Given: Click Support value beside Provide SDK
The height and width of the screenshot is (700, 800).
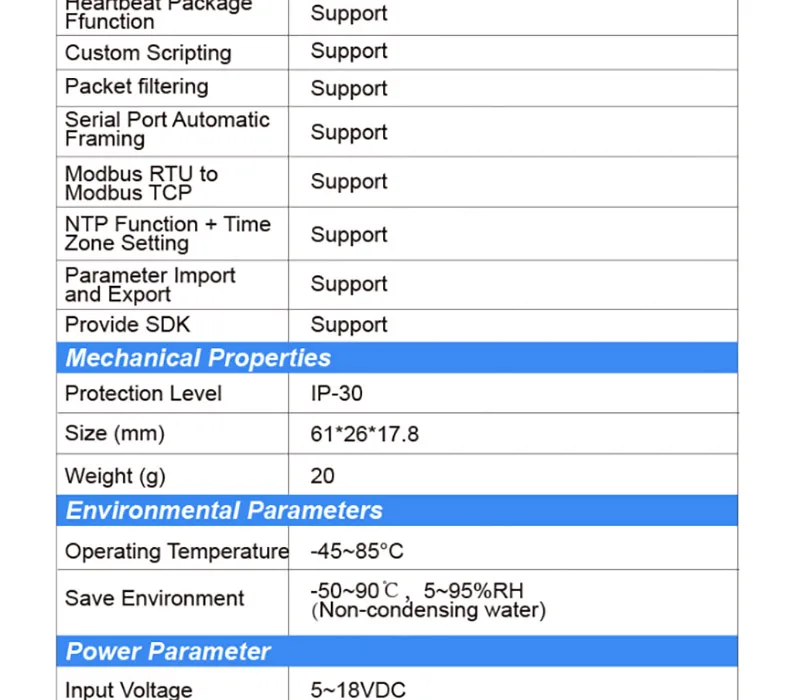Looking at the screenshot, I should 349,325.
